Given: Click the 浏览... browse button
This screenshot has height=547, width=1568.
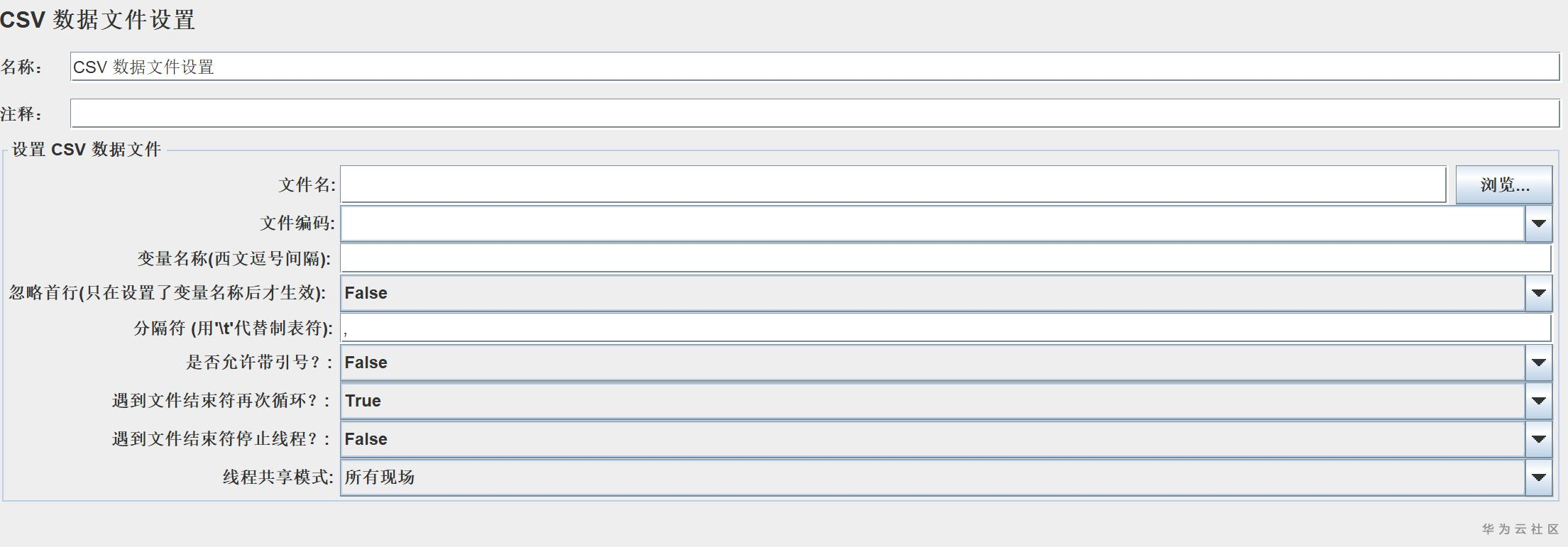Looking at the screenshot, I should pyautogui.click(x=1503, y=185).
